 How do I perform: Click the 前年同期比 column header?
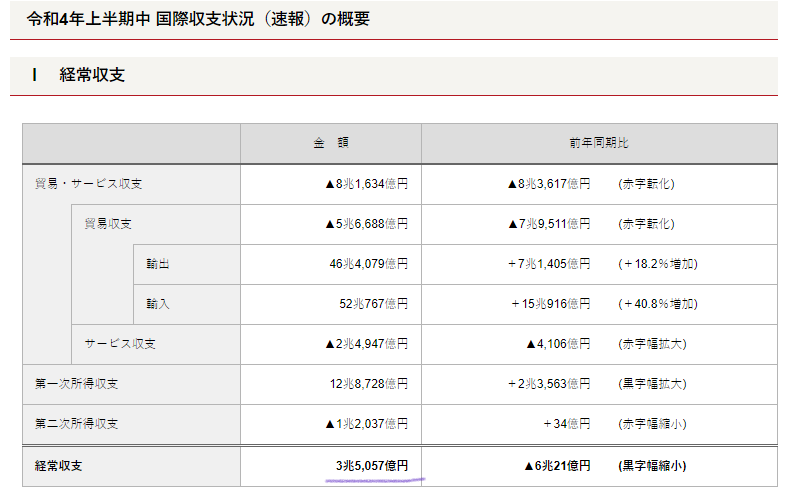[598, 143]
